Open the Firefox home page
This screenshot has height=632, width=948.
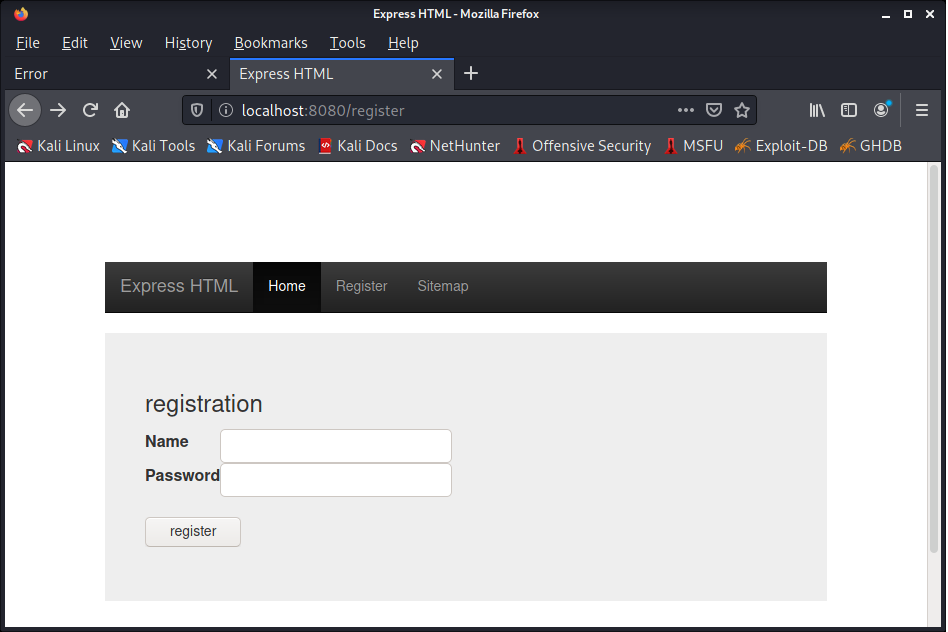tap(122, 110)
